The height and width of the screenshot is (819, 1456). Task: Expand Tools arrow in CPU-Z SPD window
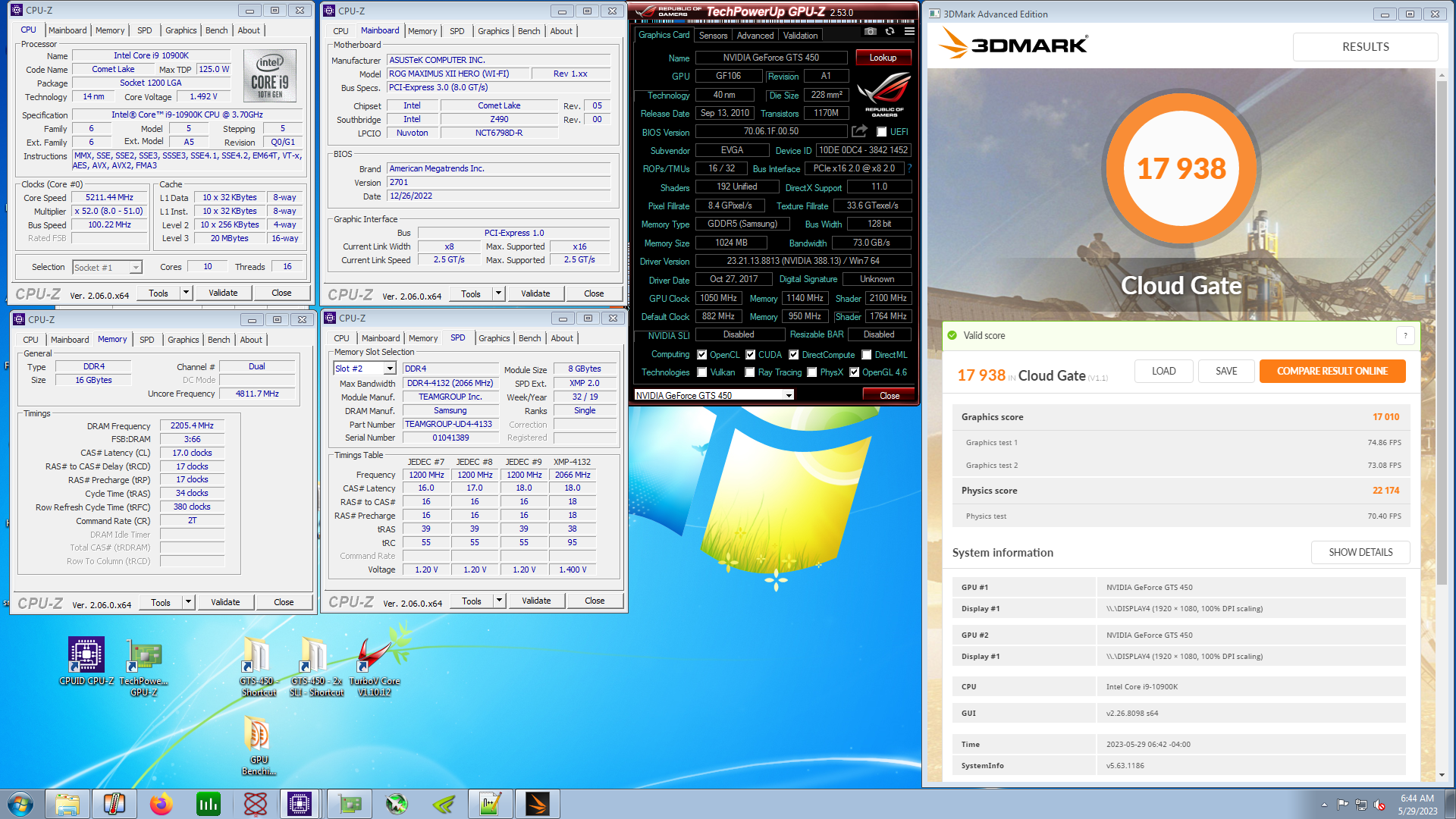click(499, 601)
